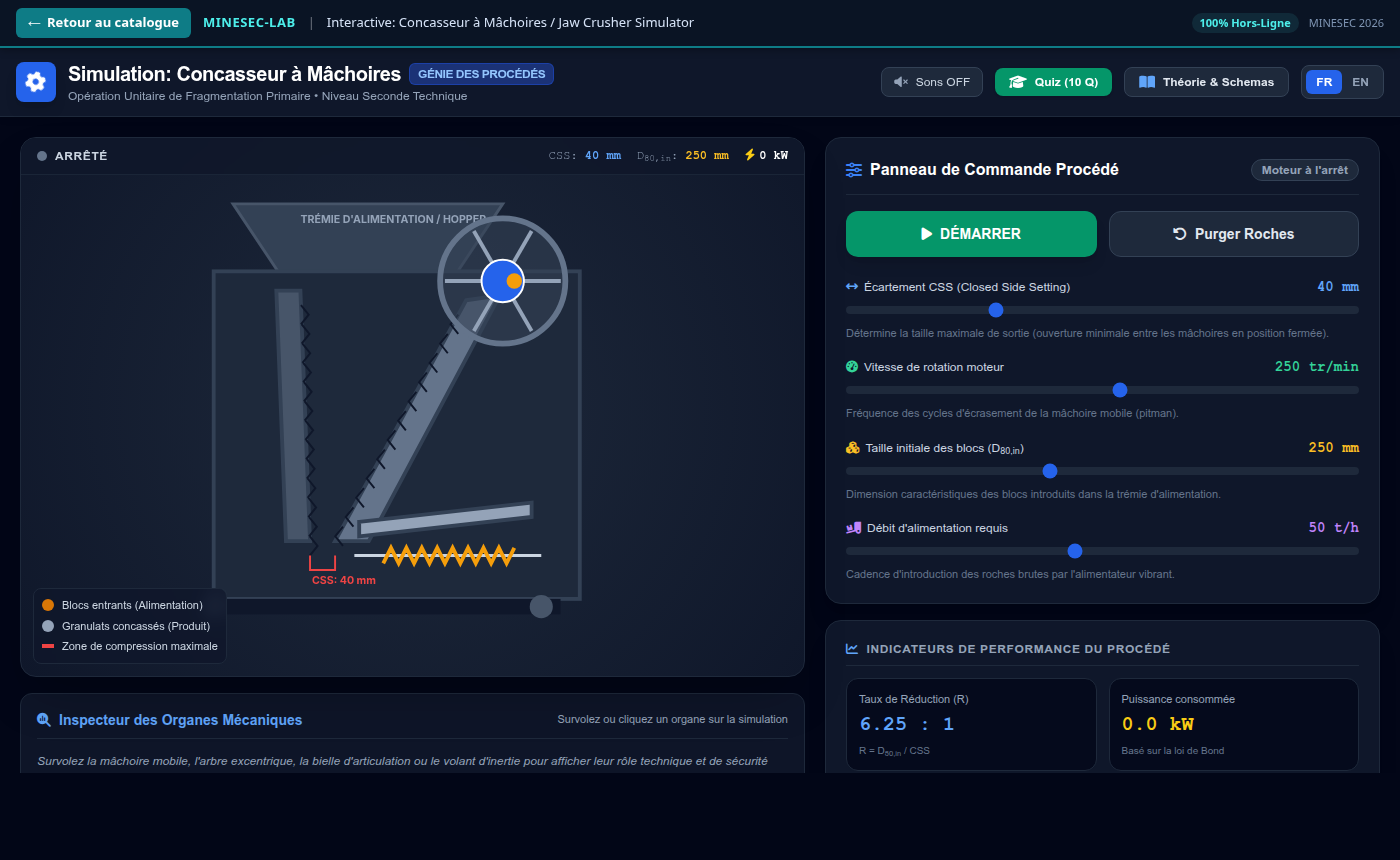This screenshot has height=860, width=1400.
Task: Click the red CSS gap bracket marker
Action: click(x=322, y=563)
